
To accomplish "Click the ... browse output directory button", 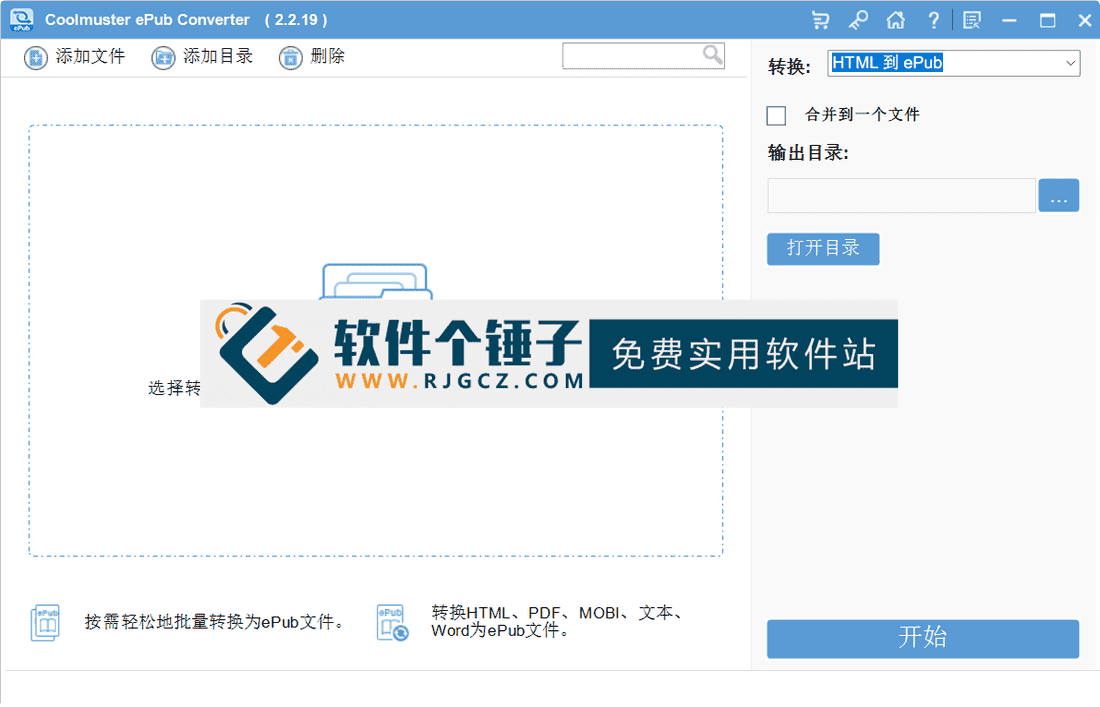I will [x=1059, y=195].
